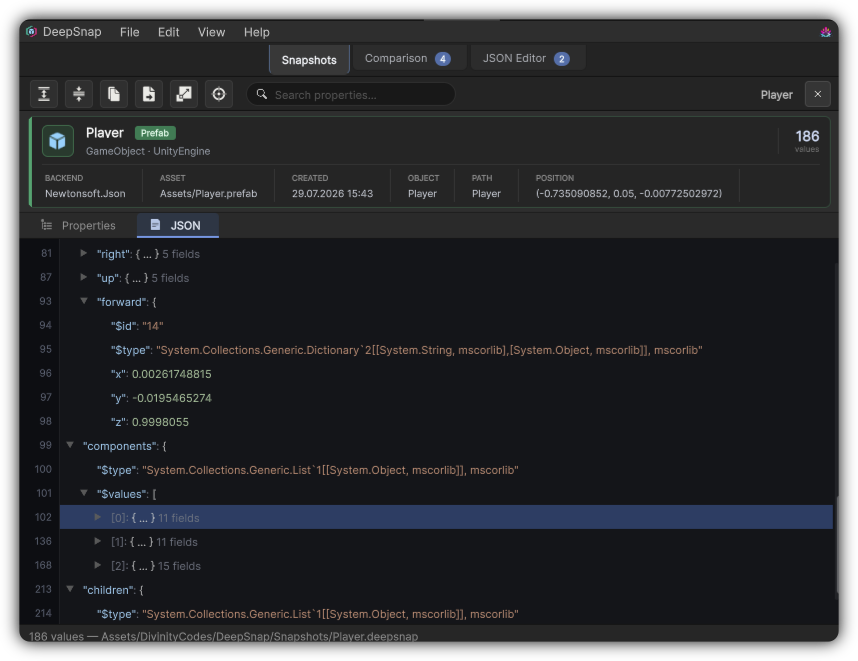
Task: Switch to the Properties view tab
Action: tap(78, 225)
